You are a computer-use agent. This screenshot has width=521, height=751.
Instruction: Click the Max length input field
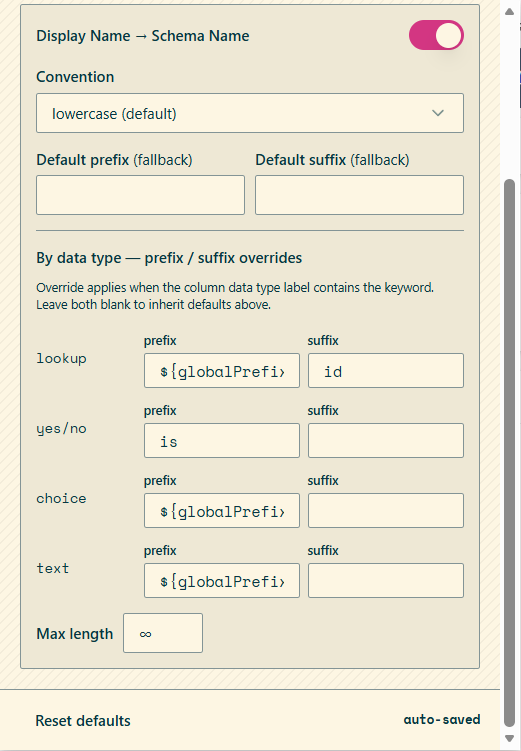[163, 633]
